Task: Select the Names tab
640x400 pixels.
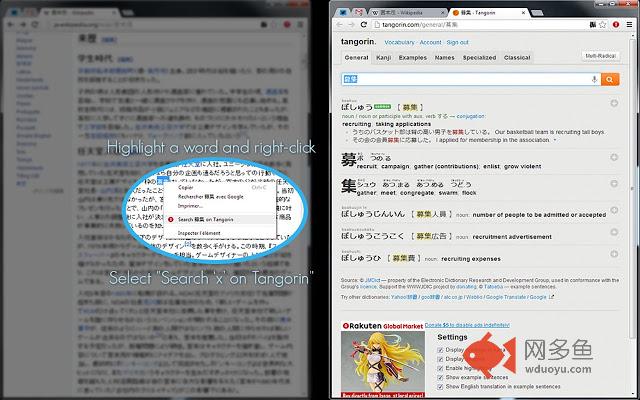Action: tap(444, 58)
